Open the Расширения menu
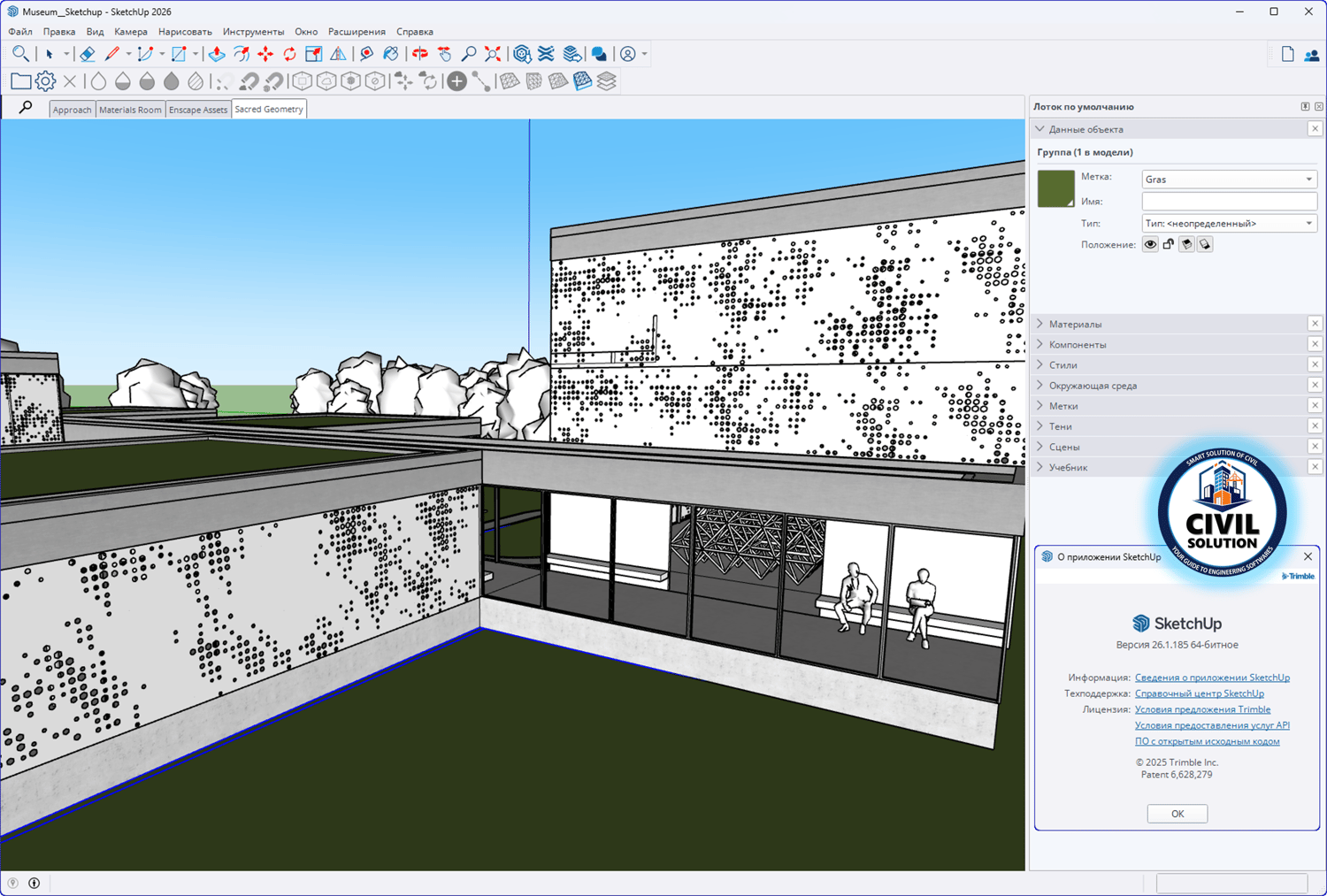The width and height of the screenshot is (1327, 896). 357,32
